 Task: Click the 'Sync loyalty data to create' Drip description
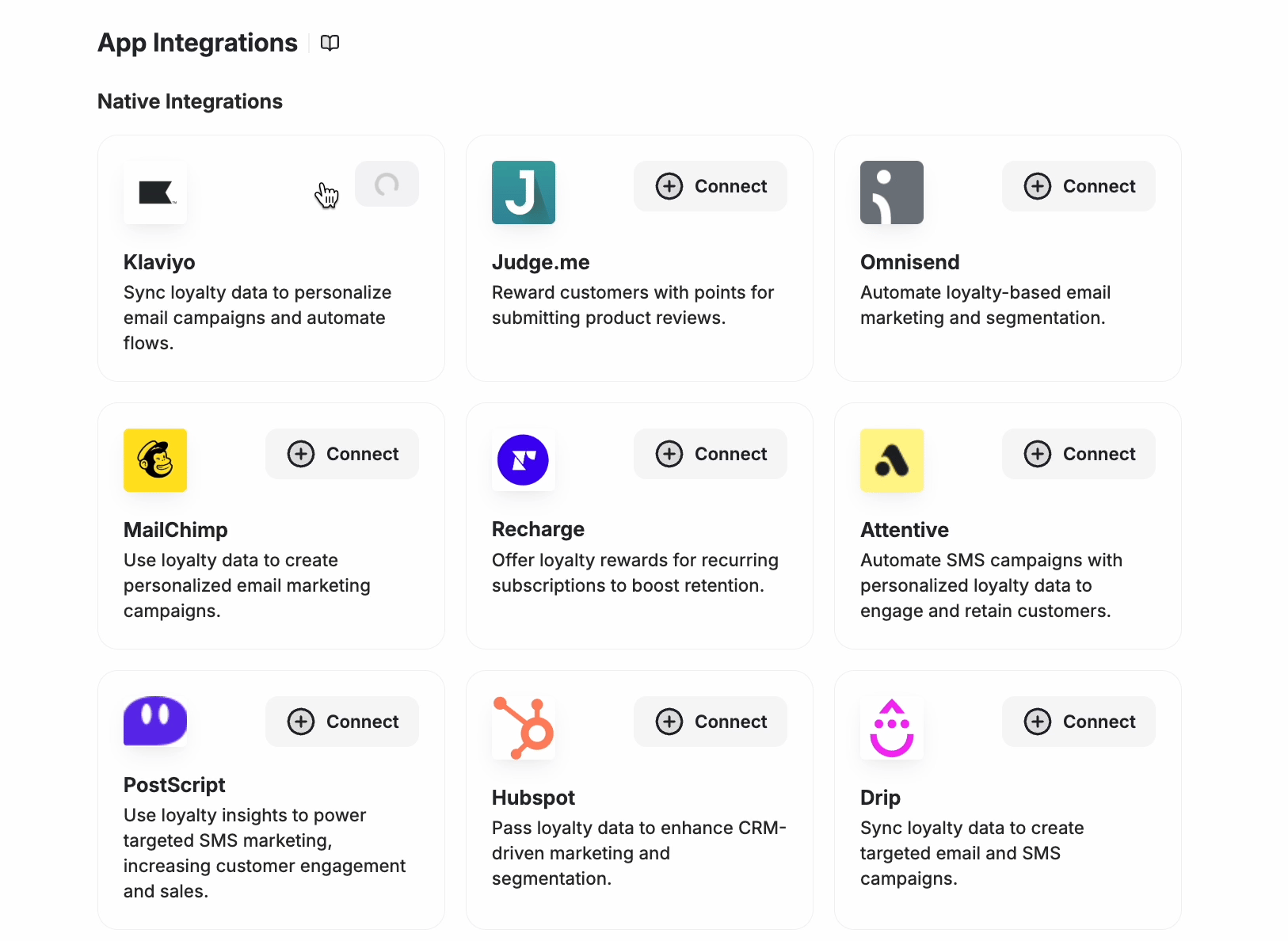pyautogui.click(x=972, y=853)
